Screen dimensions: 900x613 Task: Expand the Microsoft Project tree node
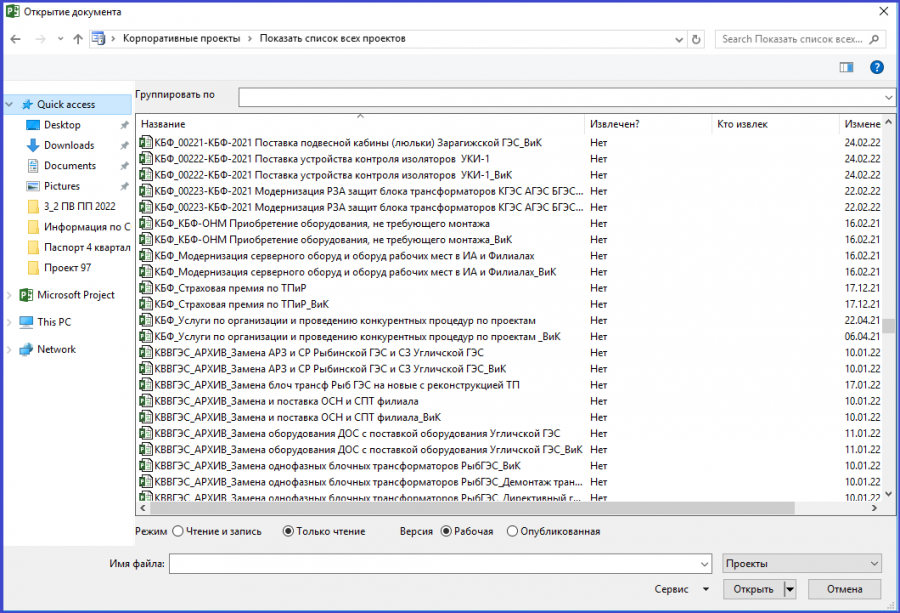(x=9, y=295)
